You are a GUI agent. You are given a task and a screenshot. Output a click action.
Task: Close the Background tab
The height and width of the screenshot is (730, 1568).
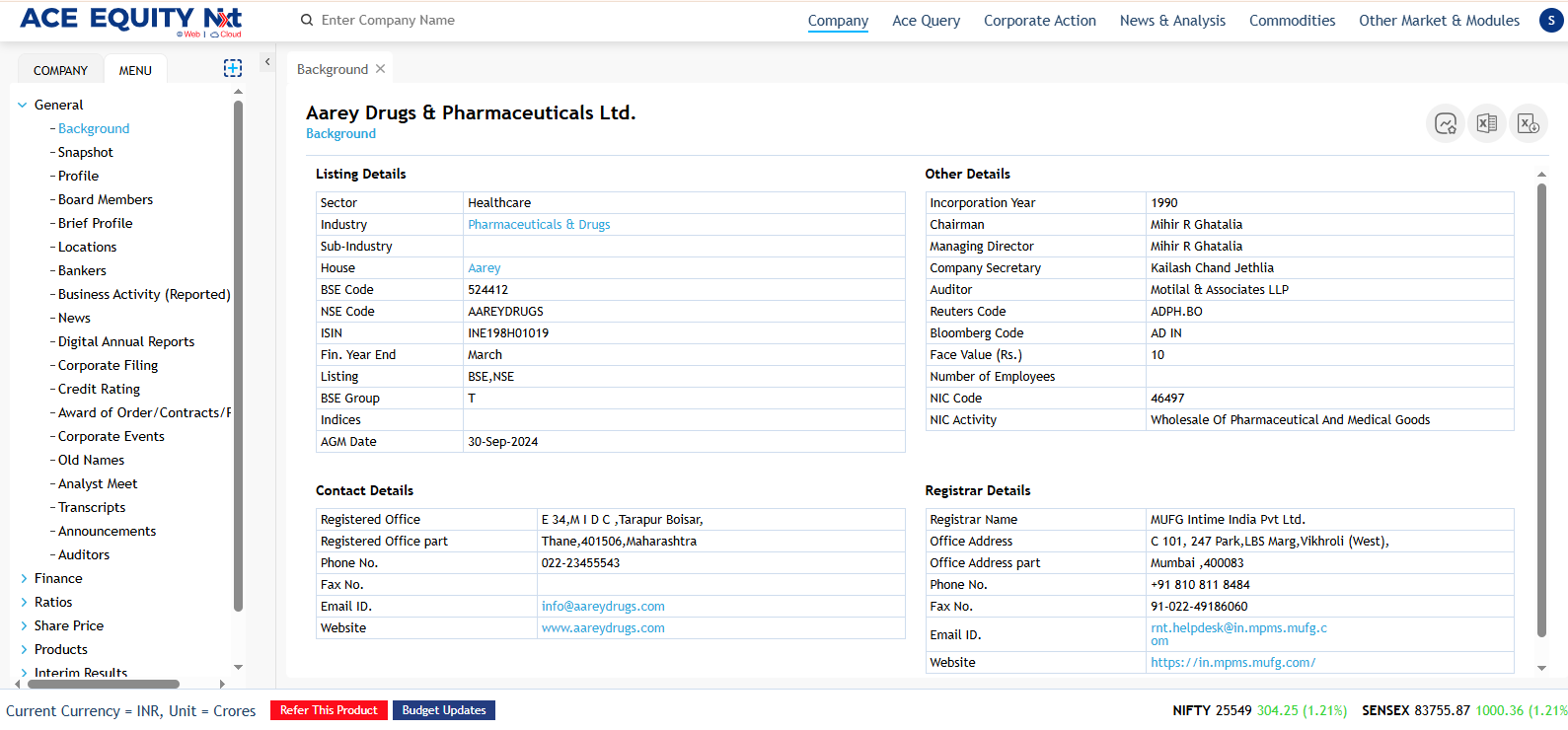click(381, 69)
